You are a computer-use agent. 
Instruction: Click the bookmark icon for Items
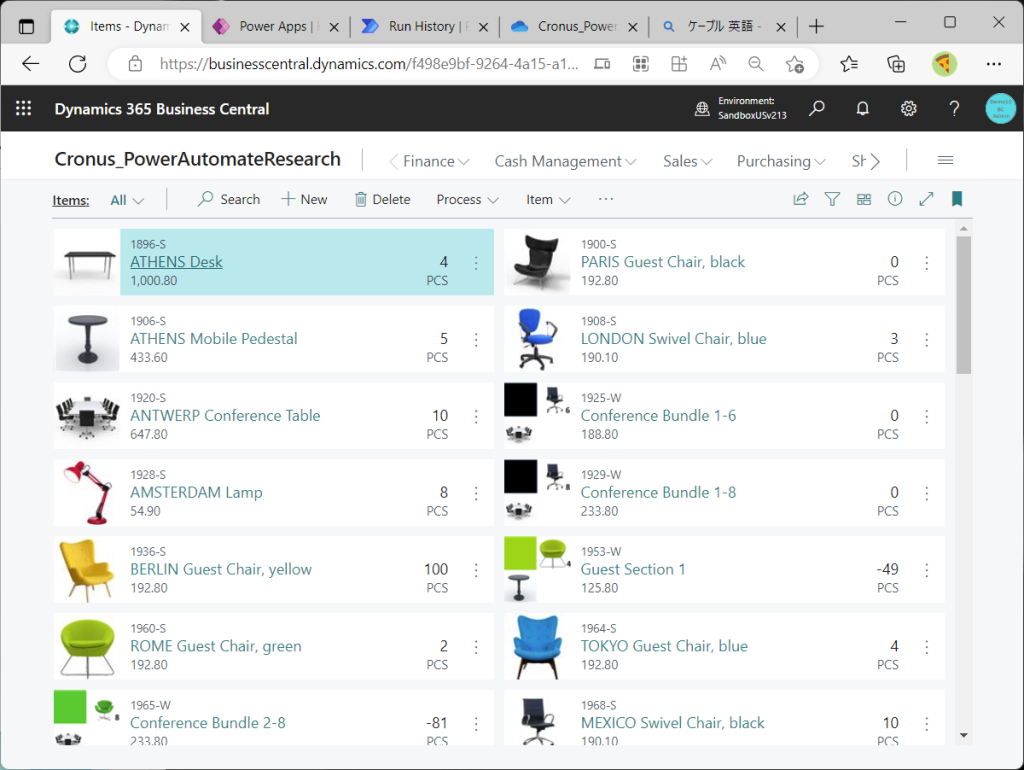tap(957, 199)
